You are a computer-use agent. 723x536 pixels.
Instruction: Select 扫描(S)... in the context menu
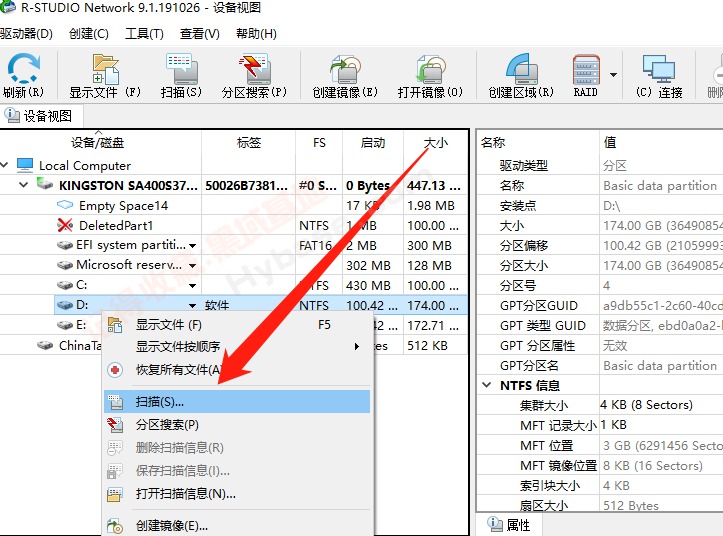160,401
